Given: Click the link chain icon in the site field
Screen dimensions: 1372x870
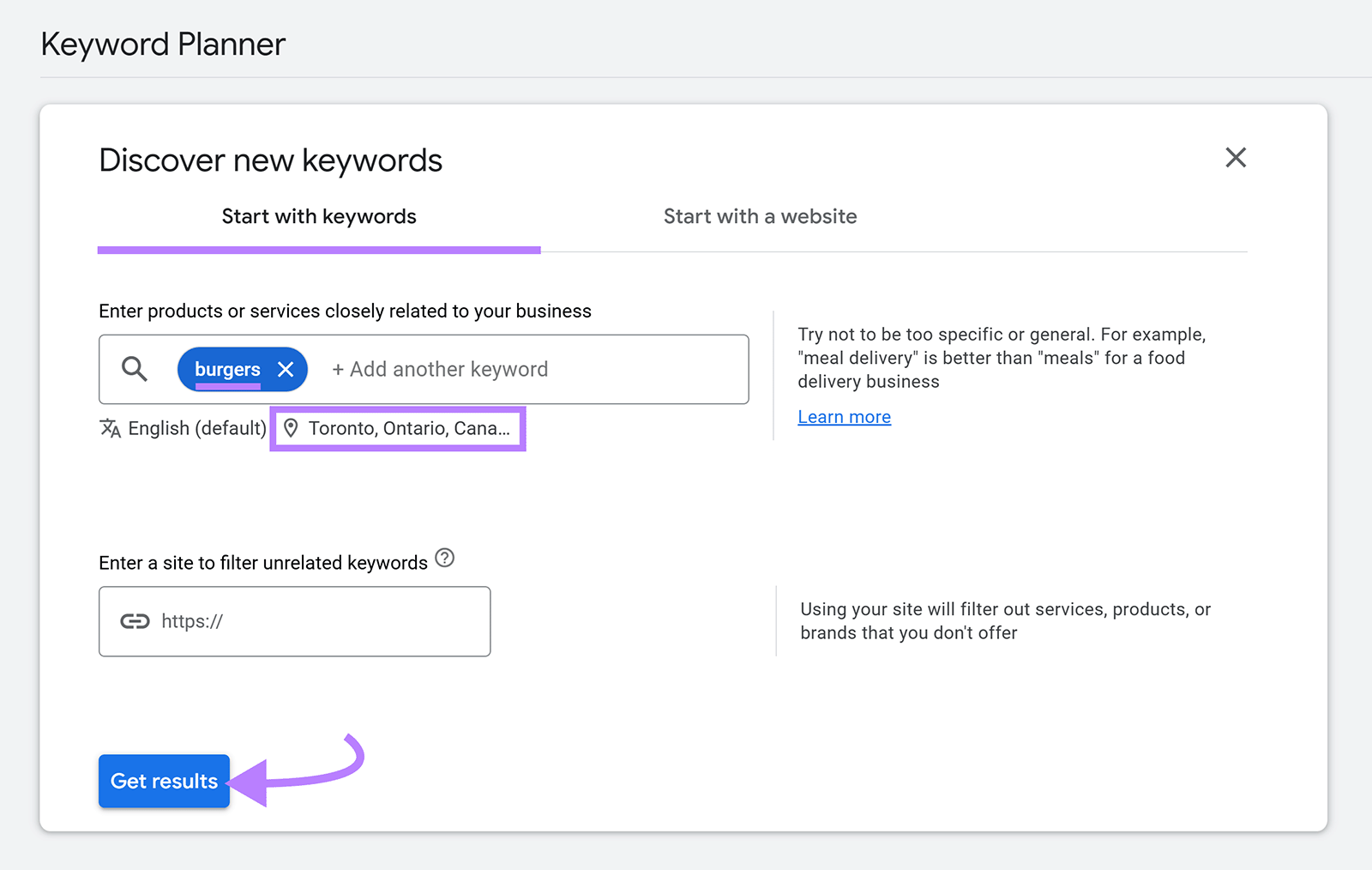Looking at the screenshot, I should pyautogui.click(x=135, y=620).
